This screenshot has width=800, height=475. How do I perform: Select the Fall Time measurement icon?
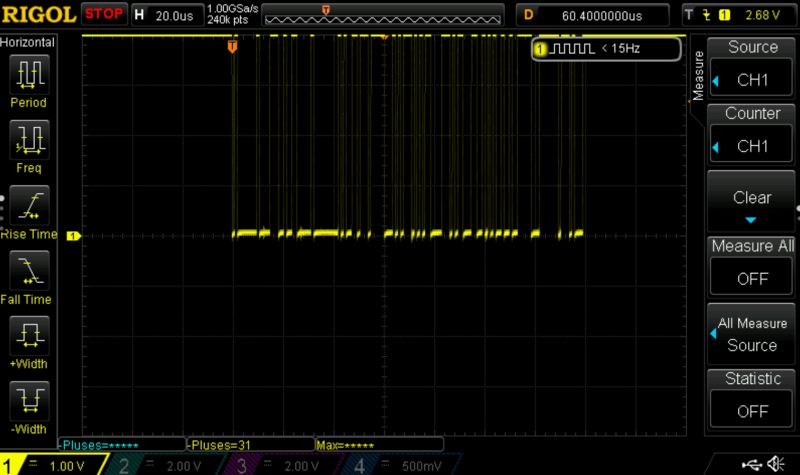[30, 270]
